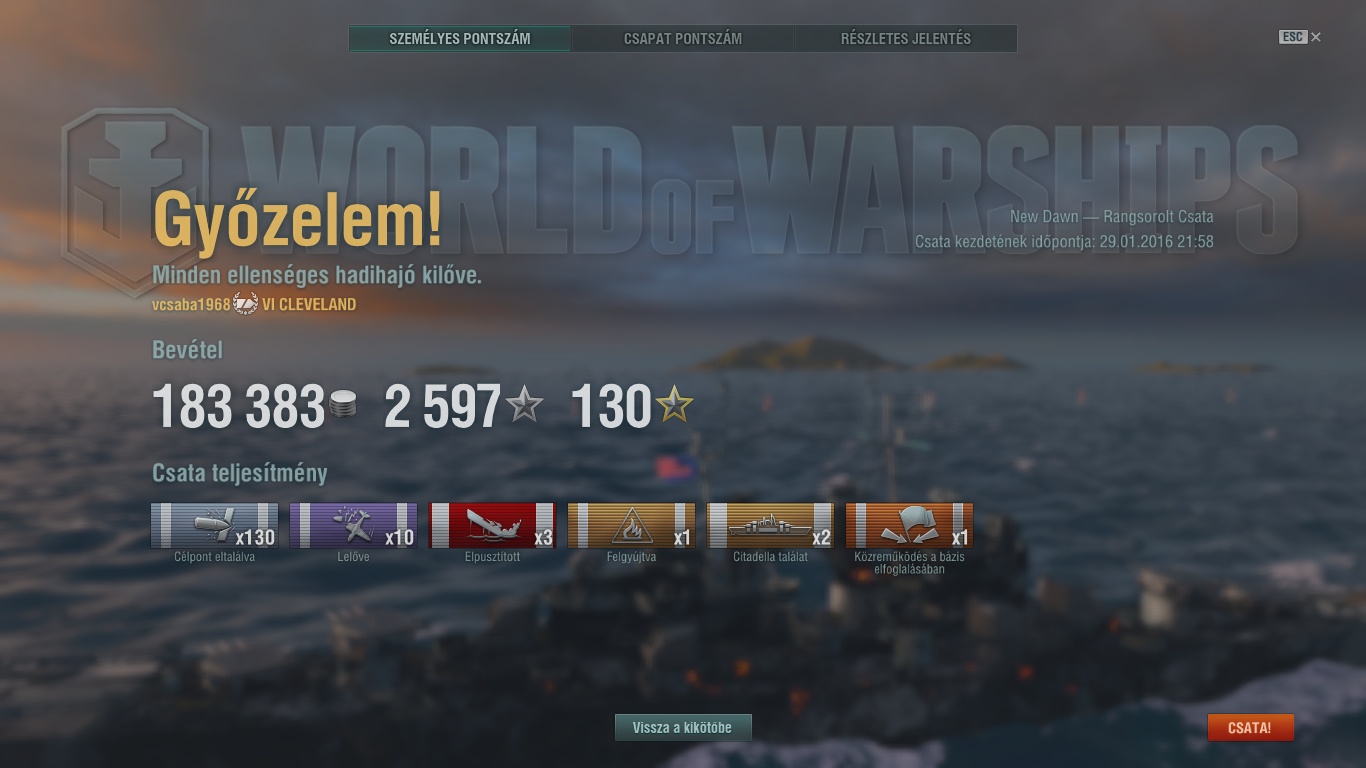1366x768 pixels.
Task: Click the 183 383 credits earned value
Action: pyautogui.click(x=238, y=407)
